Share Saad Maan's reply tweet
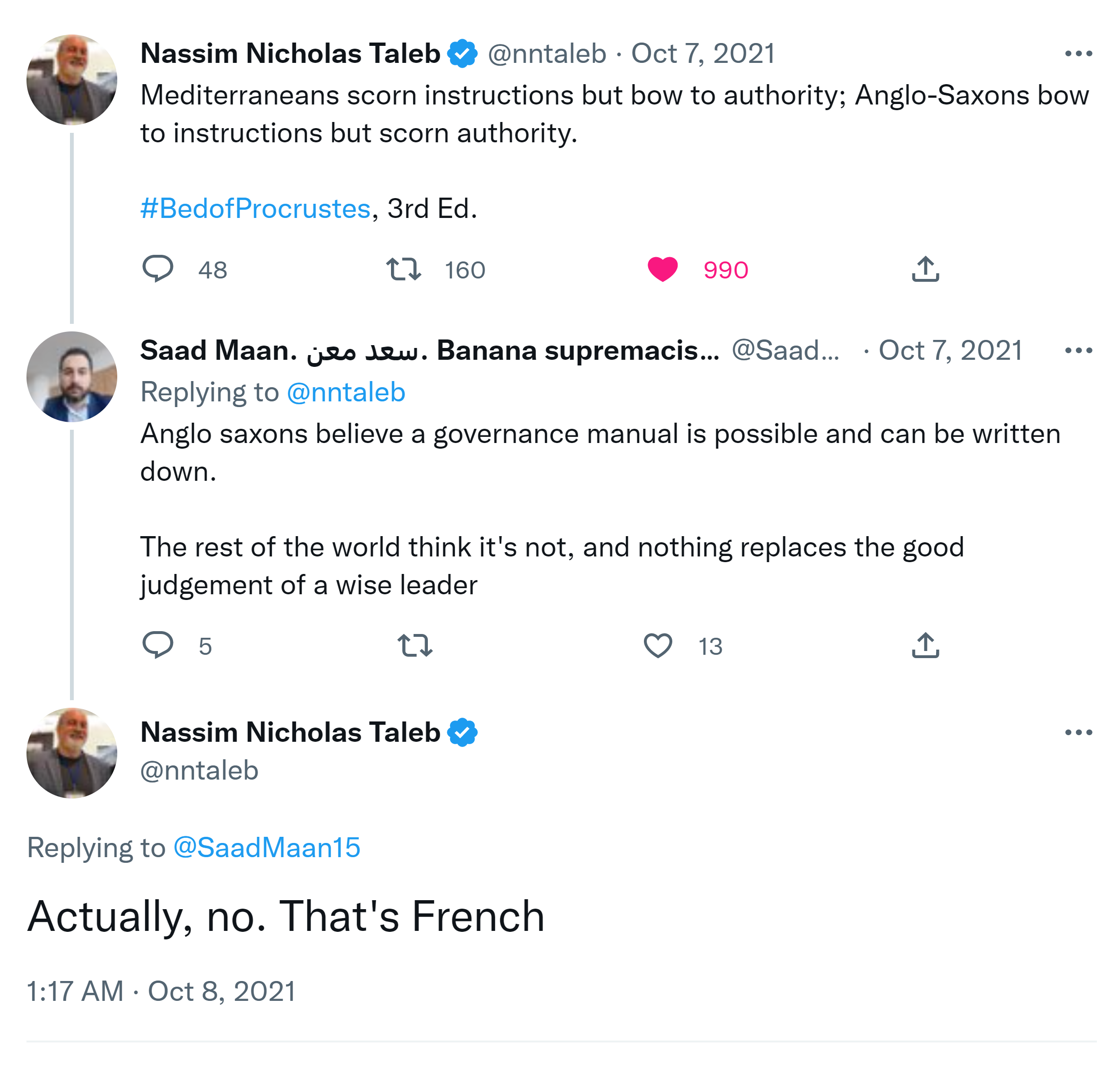This screenshot has width=1120, height=1068. pyautogui.click(x=925, y=645)
